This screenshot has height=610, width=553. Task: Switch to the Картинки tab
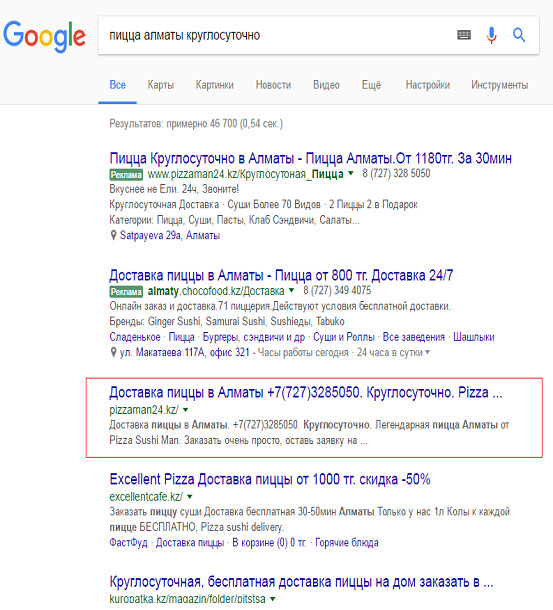click(215, 85)
